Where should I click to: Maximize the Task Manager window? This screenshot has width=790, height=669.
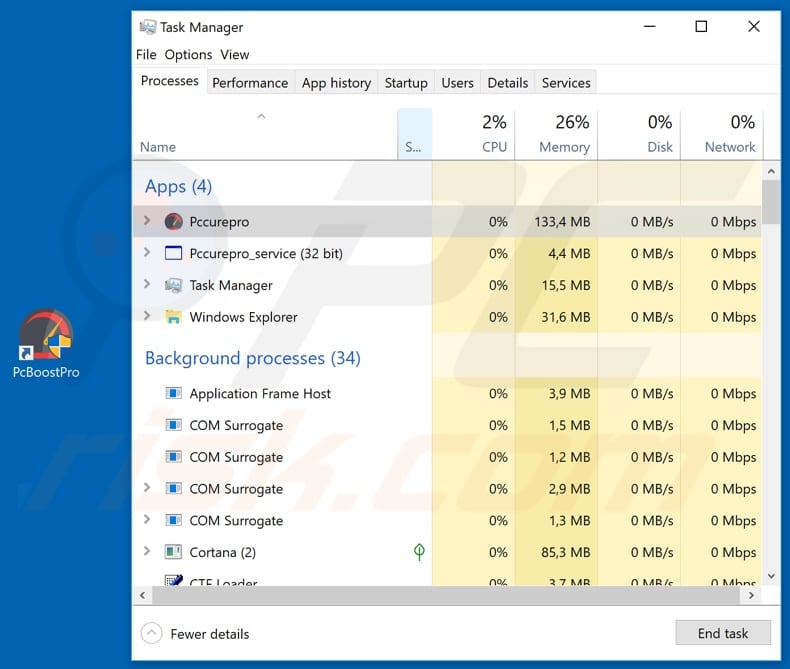pyautogui.click(x=701, y=26)
